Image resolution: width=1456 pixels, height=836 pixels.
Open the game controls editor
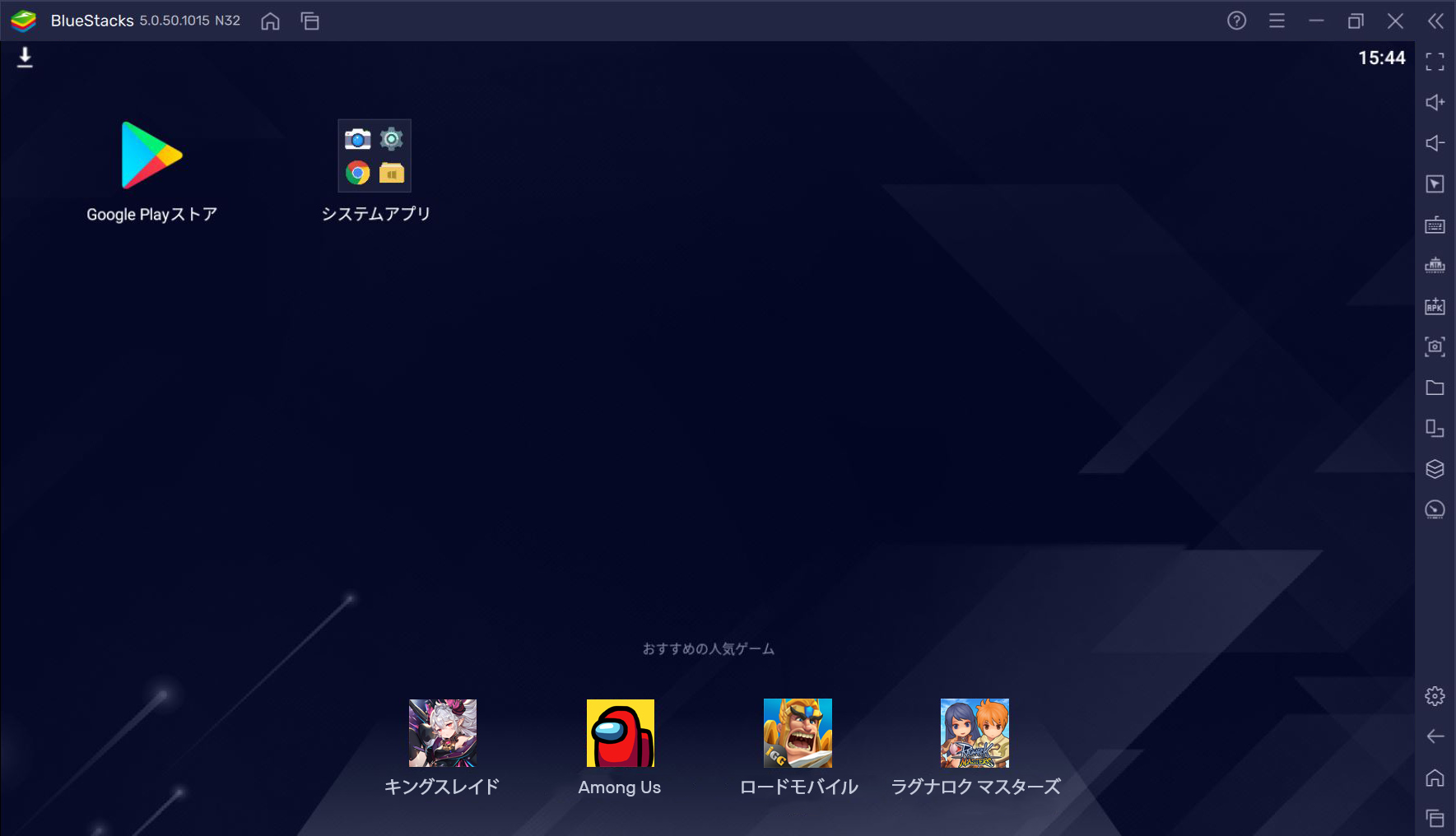tap(1435, 184)
